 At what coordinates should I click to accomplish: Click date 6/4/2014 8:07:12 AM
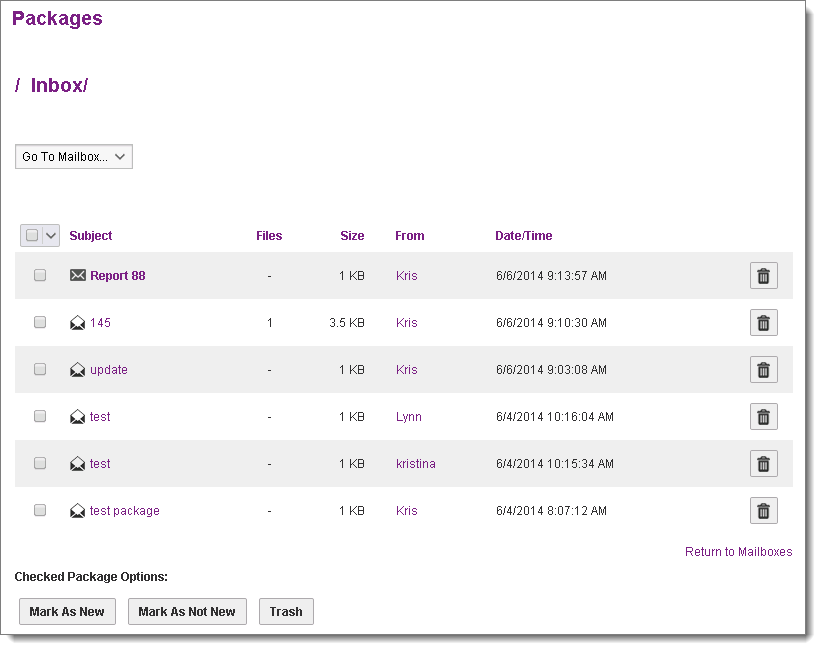pos(551,511)
